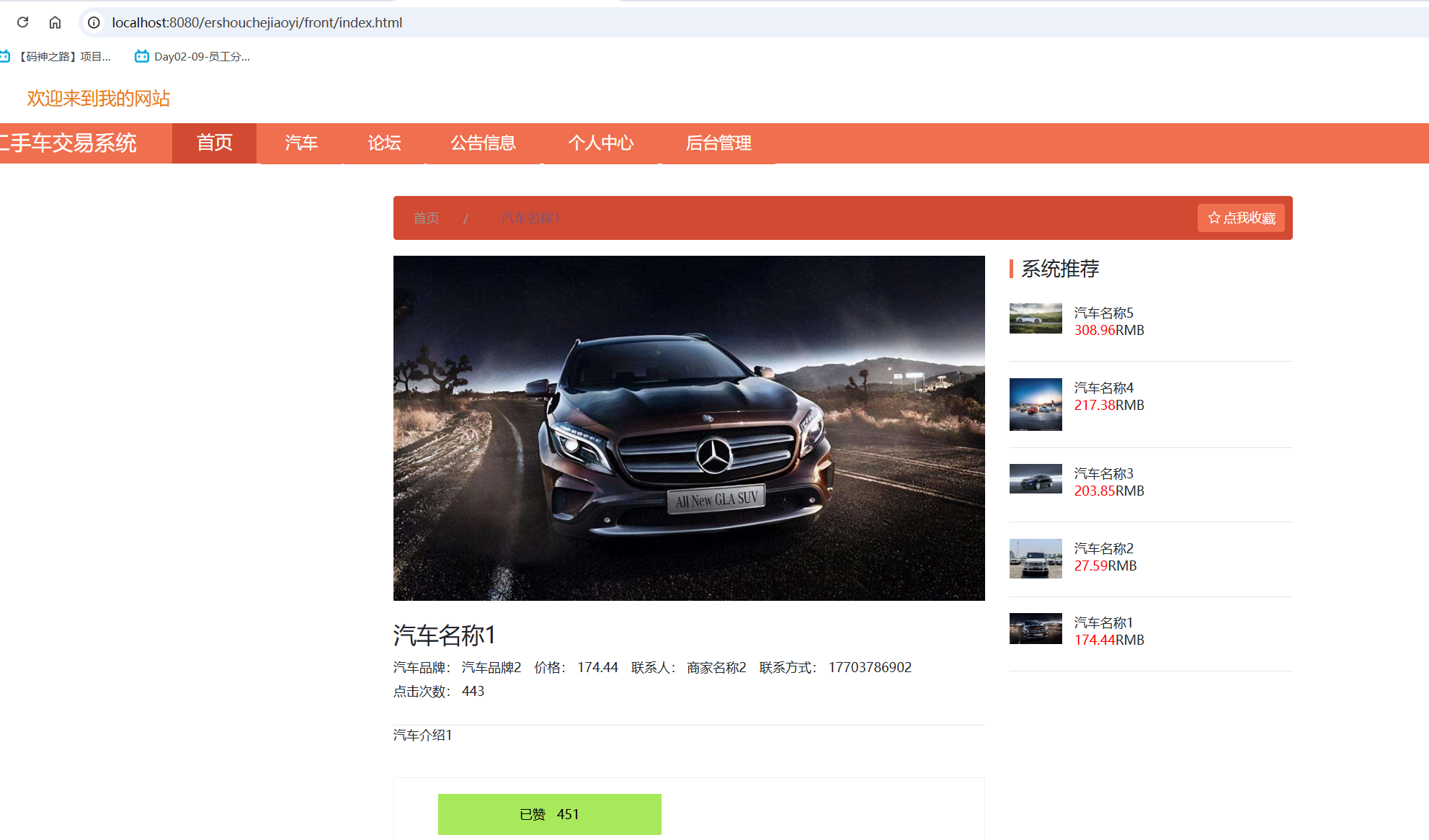Open 后台管理 menu item

(718, 143)
